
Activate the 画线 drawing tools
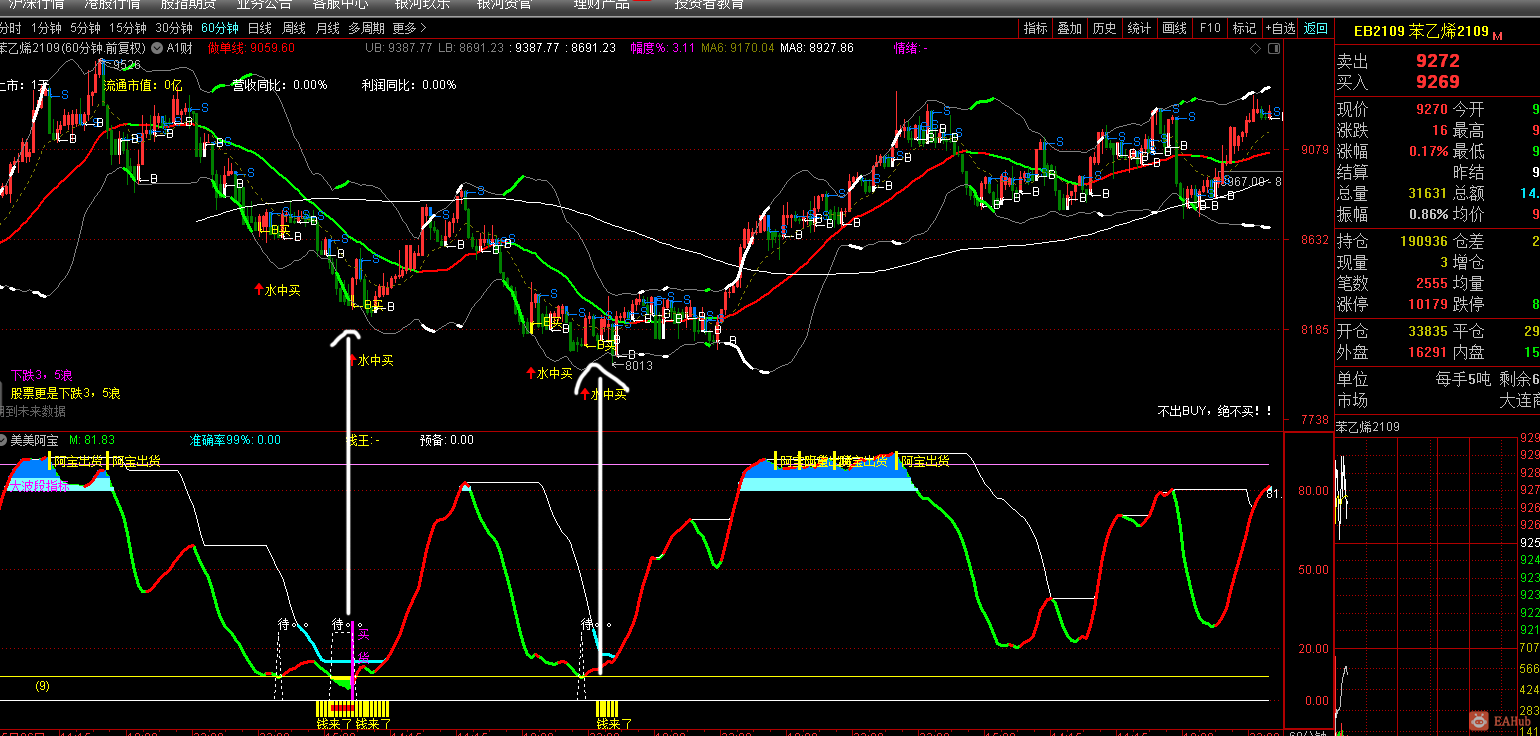coord(1175,29)
